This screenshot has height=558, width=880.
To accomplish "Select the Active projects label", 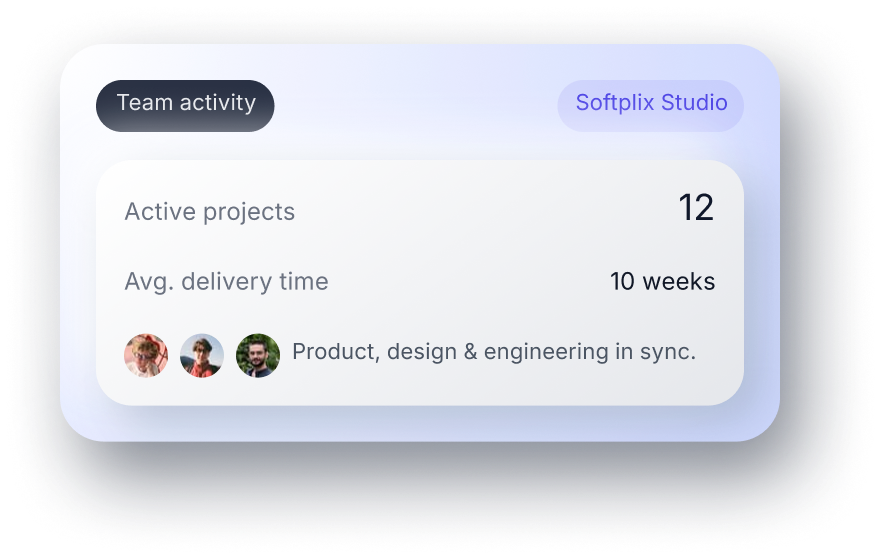I will pyautogui.click(x=209, y=212).
